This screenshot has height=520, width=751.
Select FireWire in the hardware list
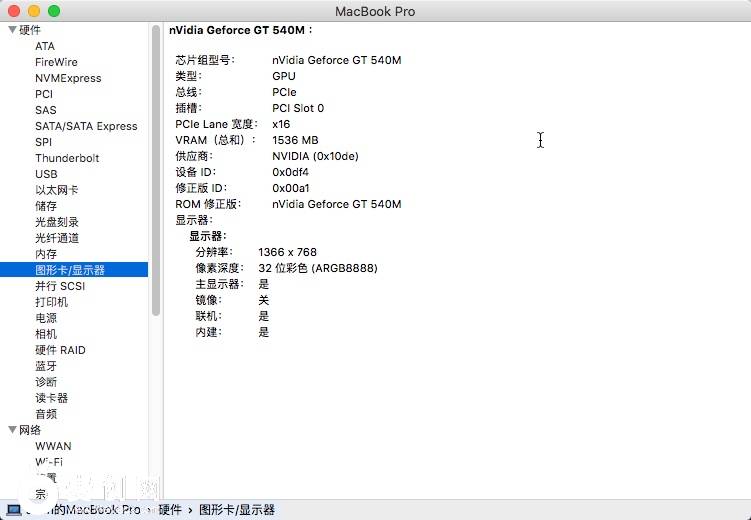click(x=56, y=62)
